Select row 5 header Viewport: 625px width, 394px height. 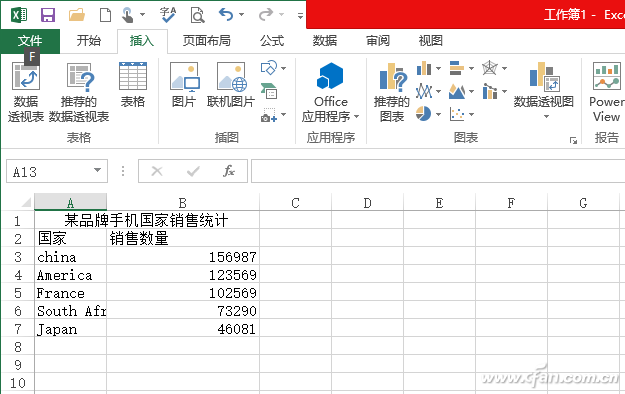[18, 293]
